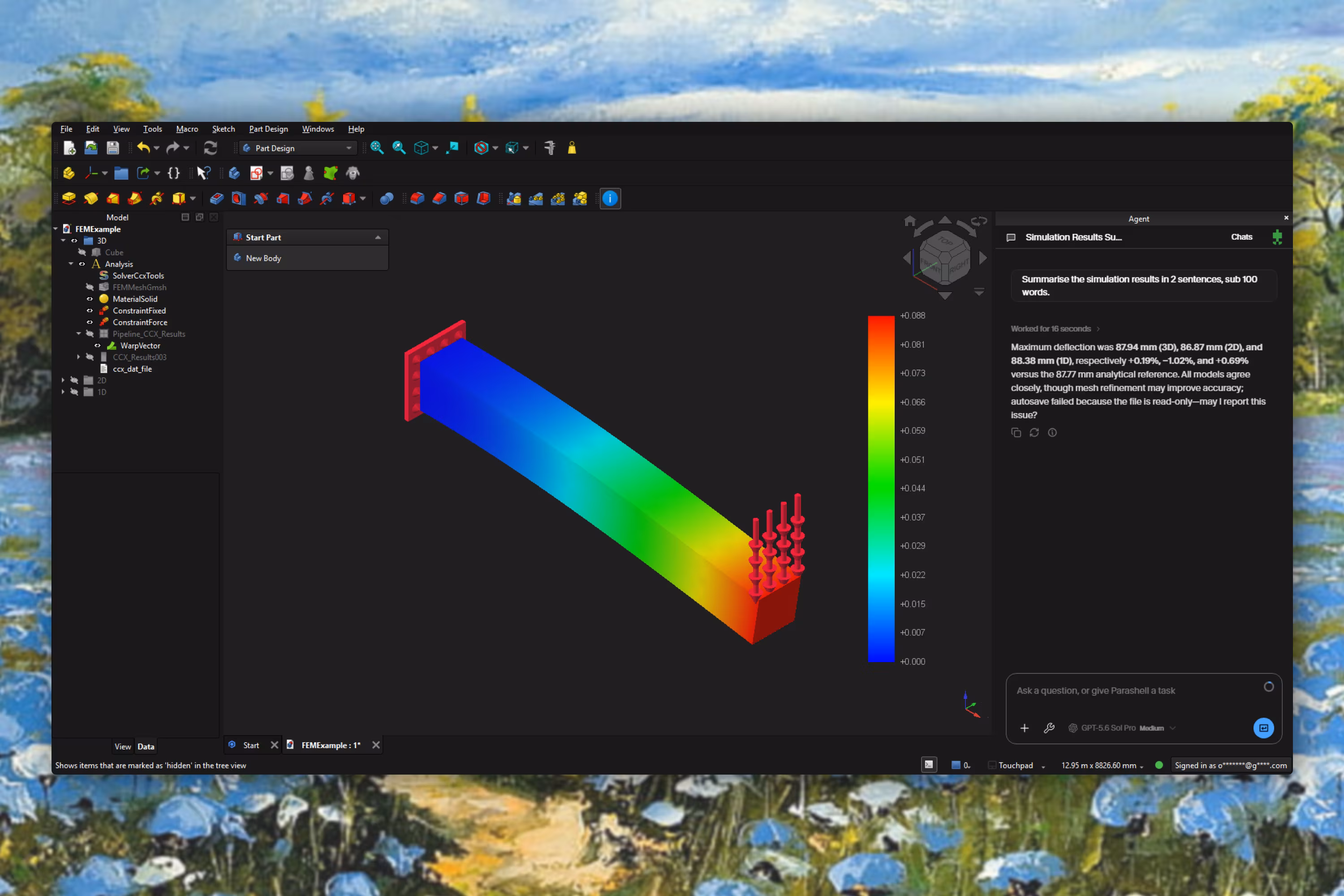Click the Fit selection zoom icon

coord(399,148)
